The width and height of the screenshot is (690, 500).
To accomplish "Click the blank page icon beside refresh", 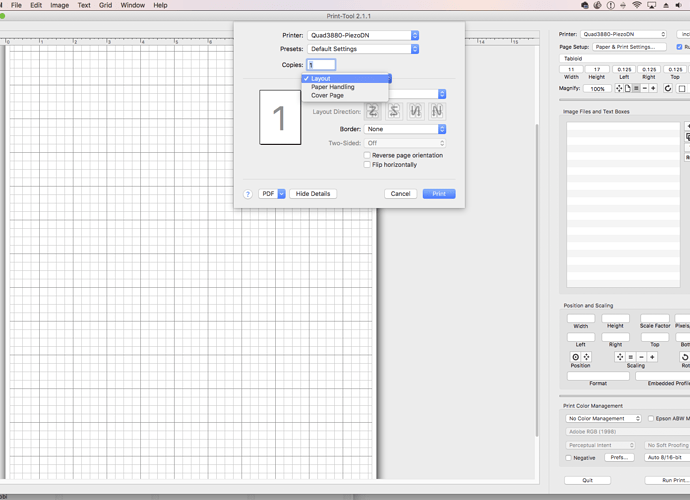I will pyautogui.click(x=682, y=88).
